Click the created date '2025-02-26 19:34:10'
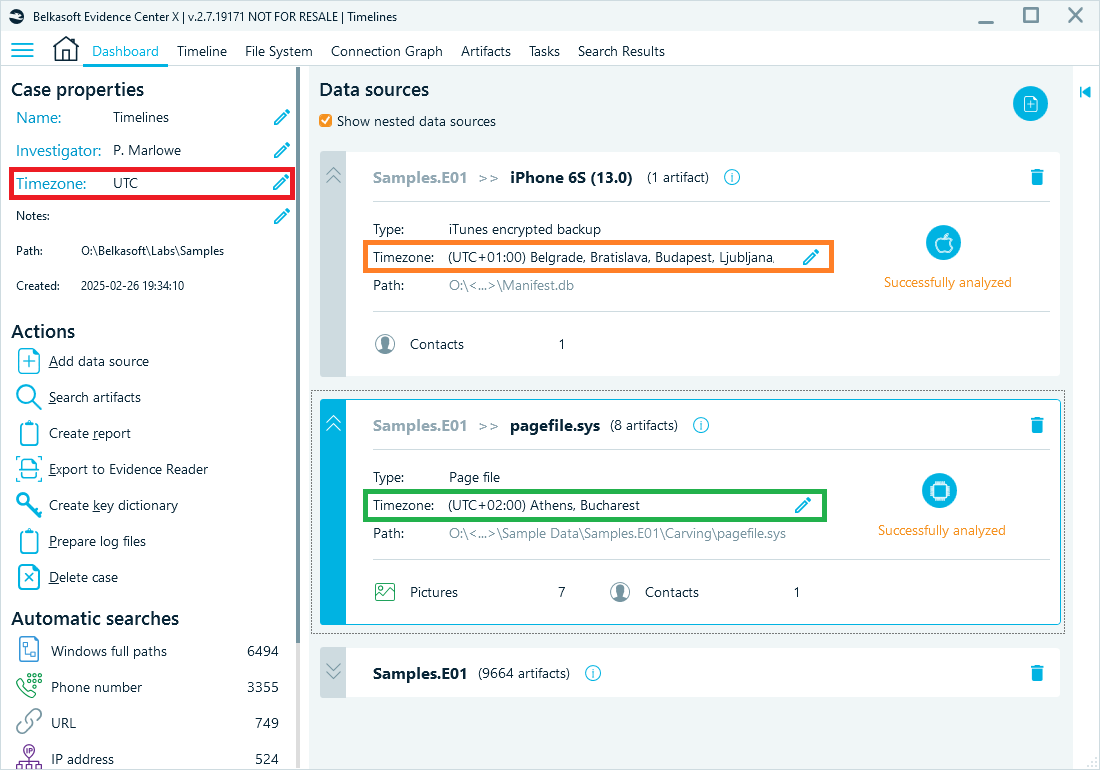Image resolution: width=1100 pixels, height=770 pixels. (133, 285)
